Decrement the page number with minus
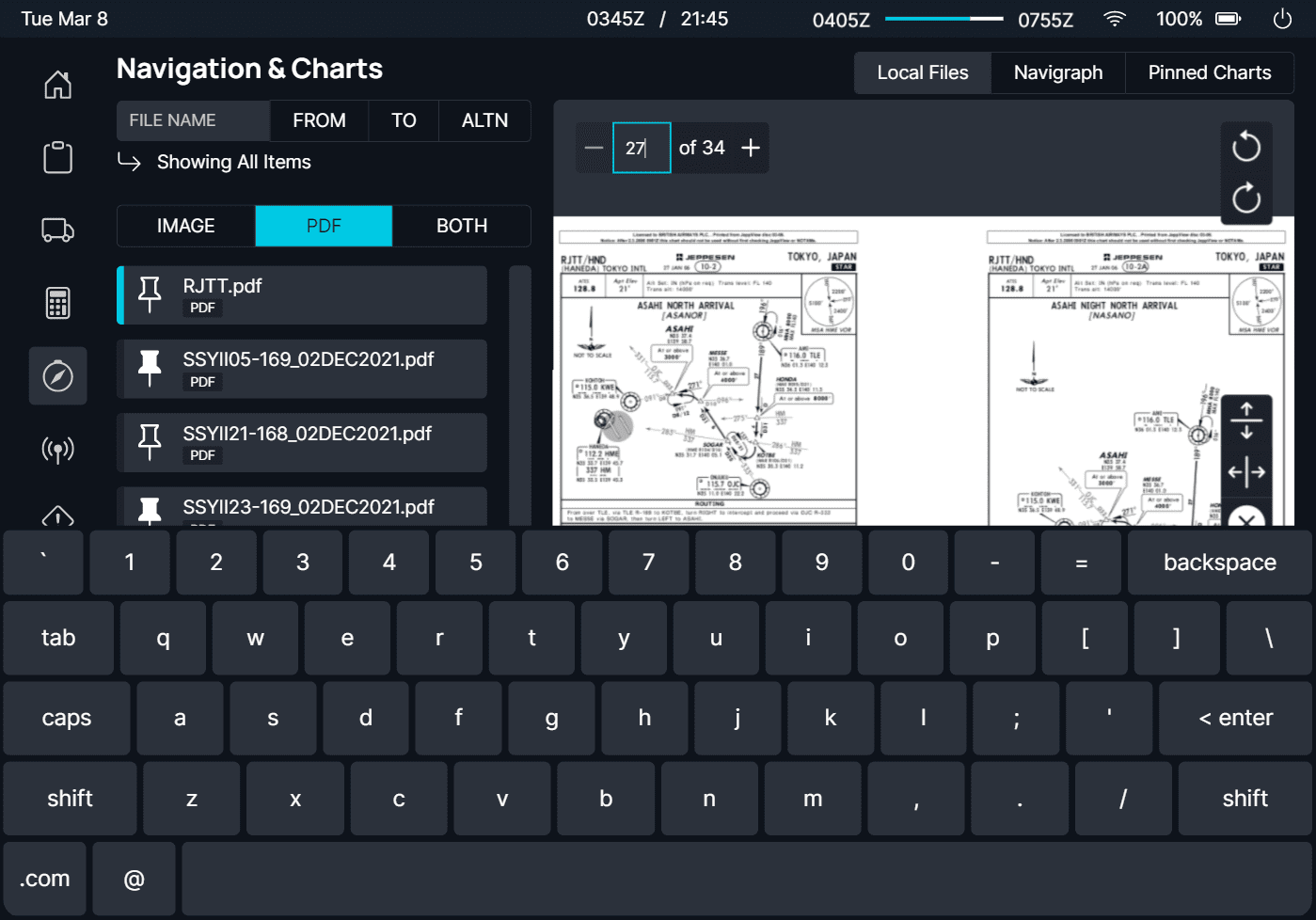Screen dimensions: 1316x920 pyautogui.click(x=594, y=148)
